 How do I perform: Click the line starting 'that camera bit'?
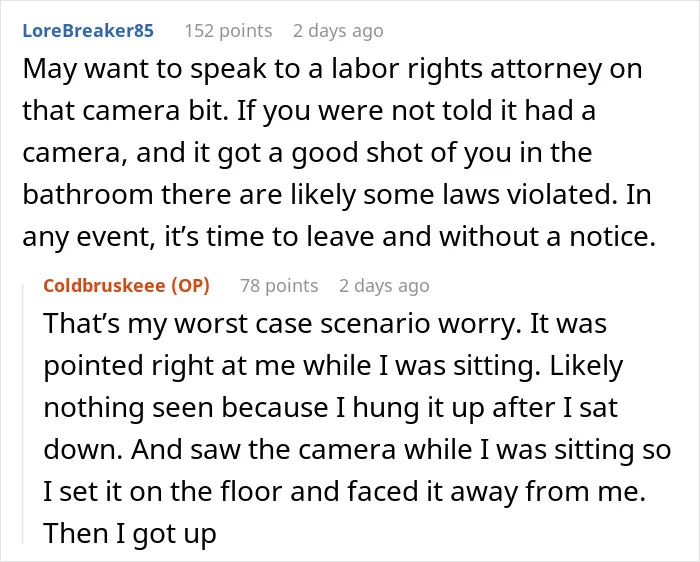309,111
